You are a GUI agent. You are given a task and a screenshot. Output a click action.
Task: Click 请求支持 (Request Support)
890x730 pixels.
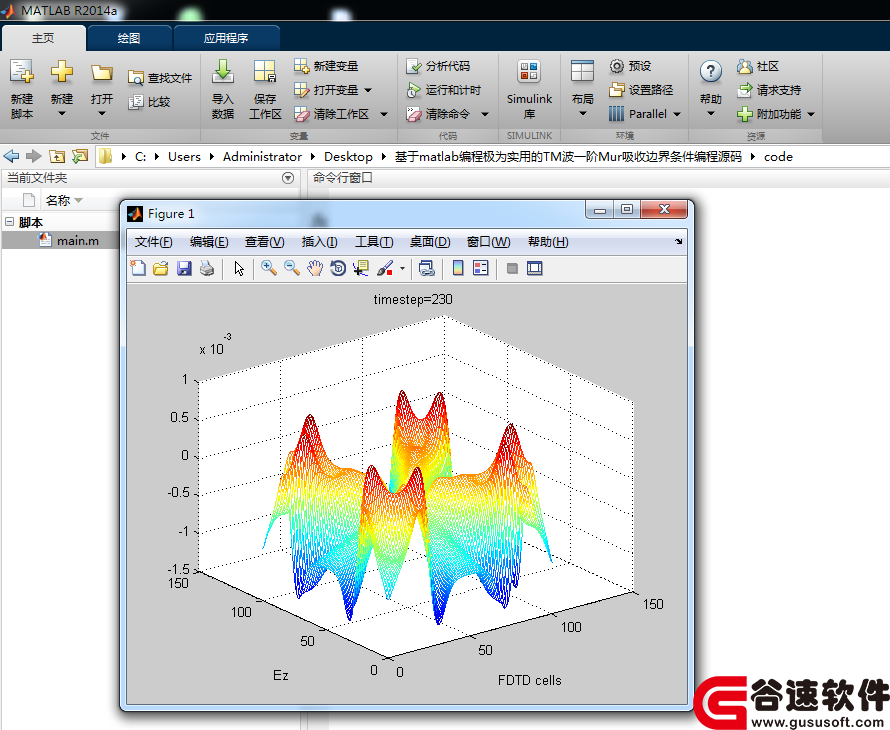(769, 90)
